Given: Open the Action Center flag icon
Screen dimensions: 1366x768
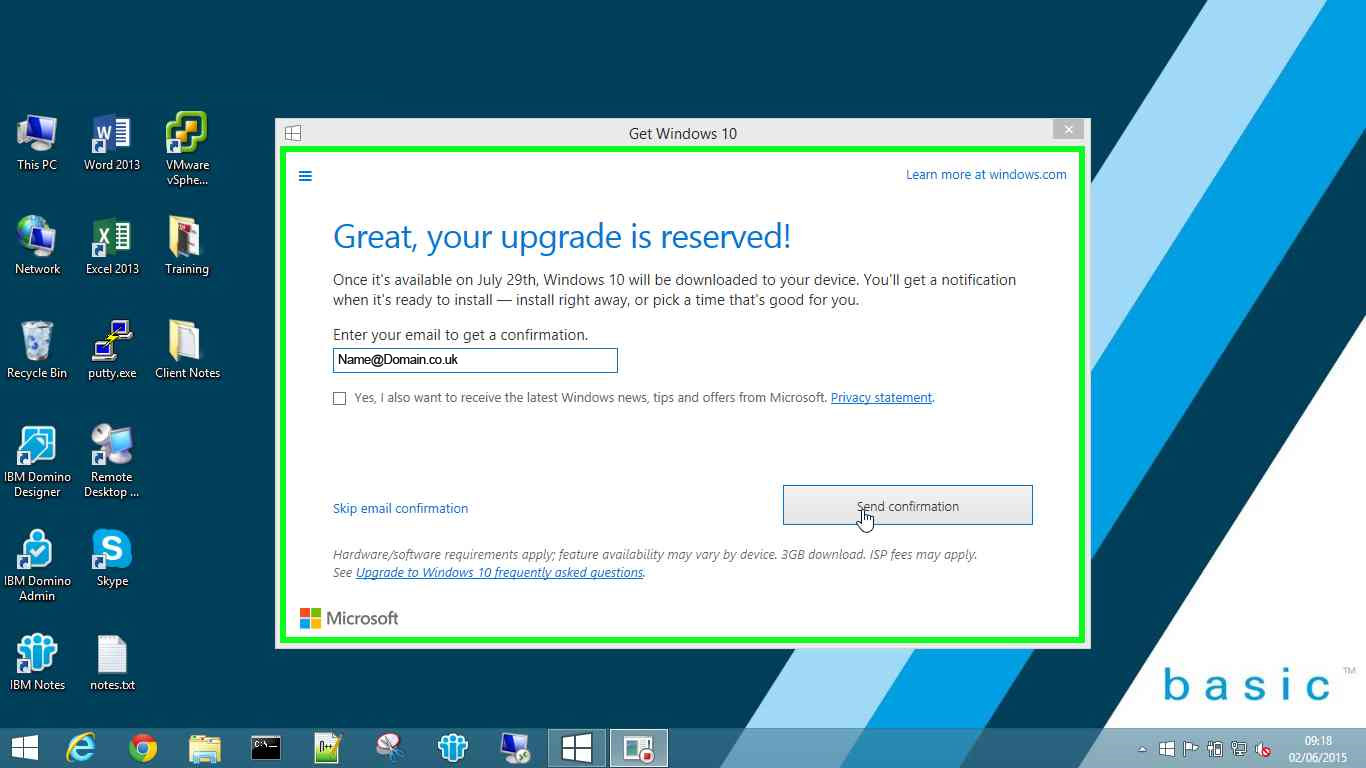Looking at the screenshot, I should click(x=1191, y=749).
